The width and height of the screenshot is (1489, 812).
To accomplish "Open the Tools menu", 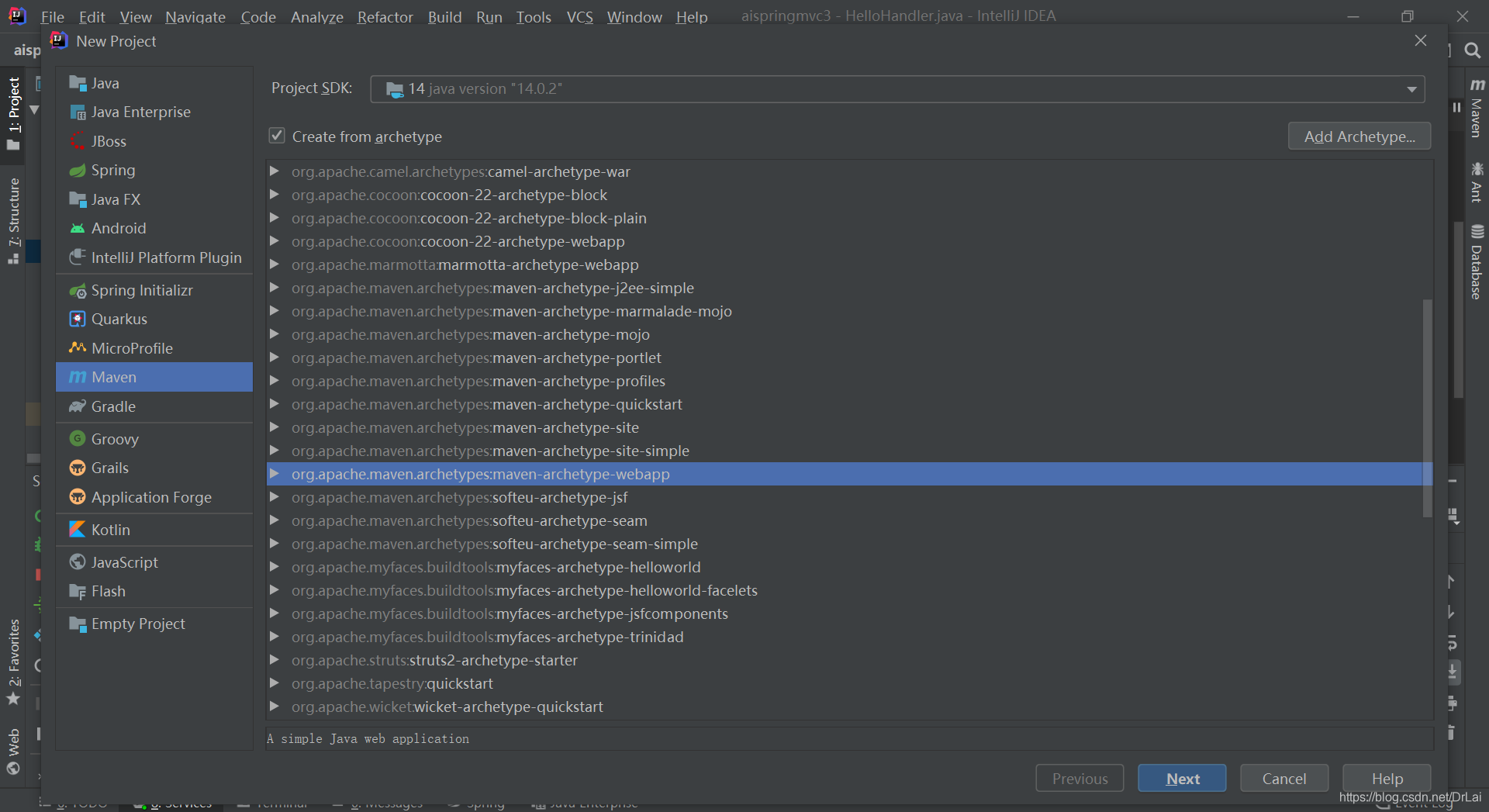I will [534, 16].
